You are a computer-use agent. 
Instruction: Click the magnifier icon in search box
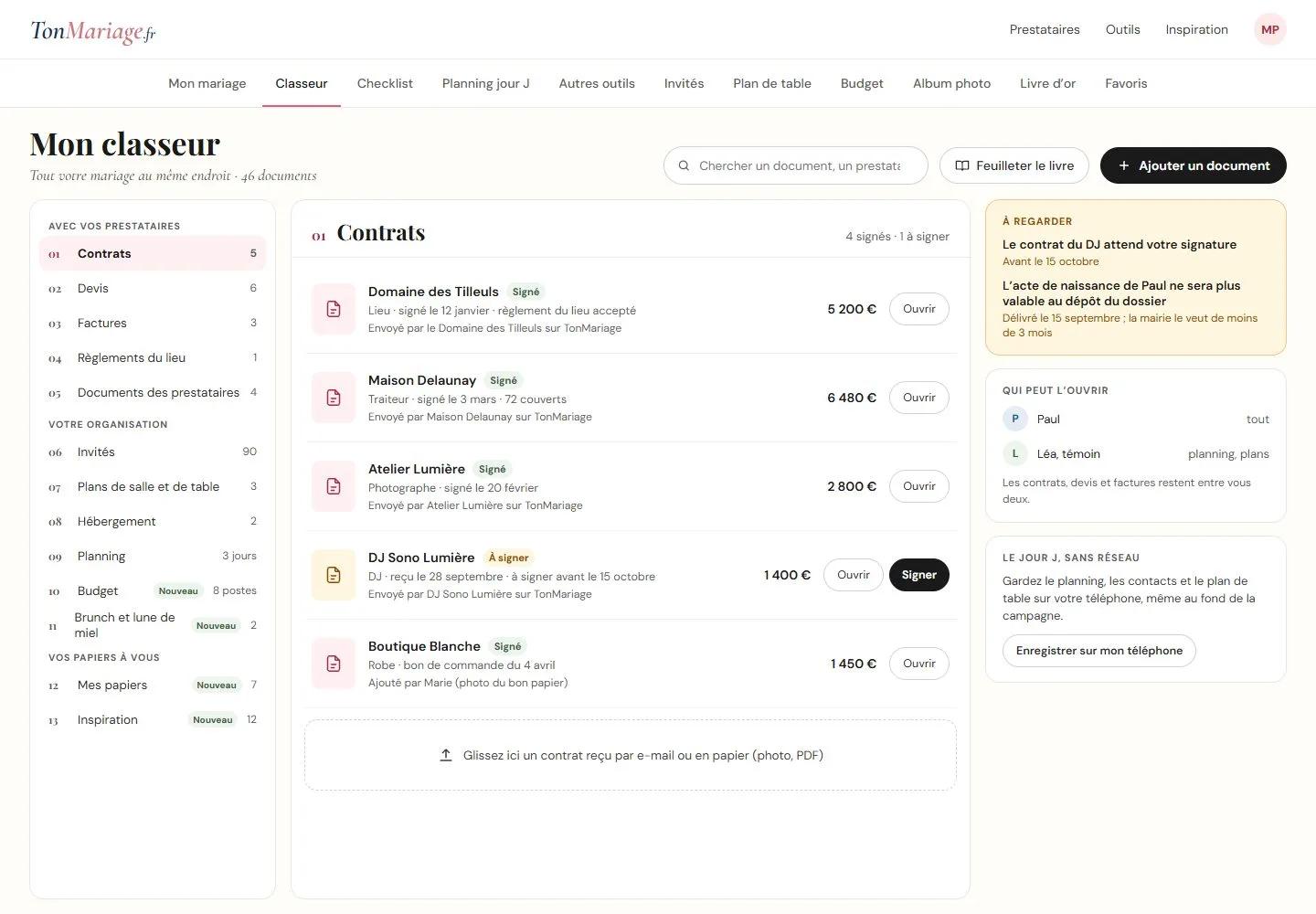684,165
